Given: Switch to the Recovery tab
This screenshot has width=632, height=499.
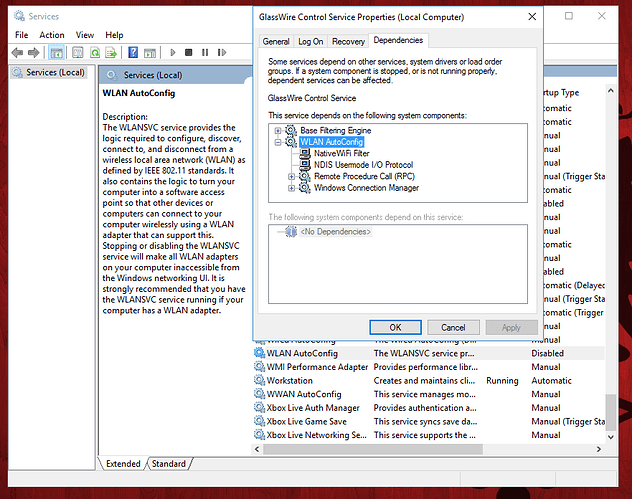Looking at the screenshot, I should click(x=348, y=41).
